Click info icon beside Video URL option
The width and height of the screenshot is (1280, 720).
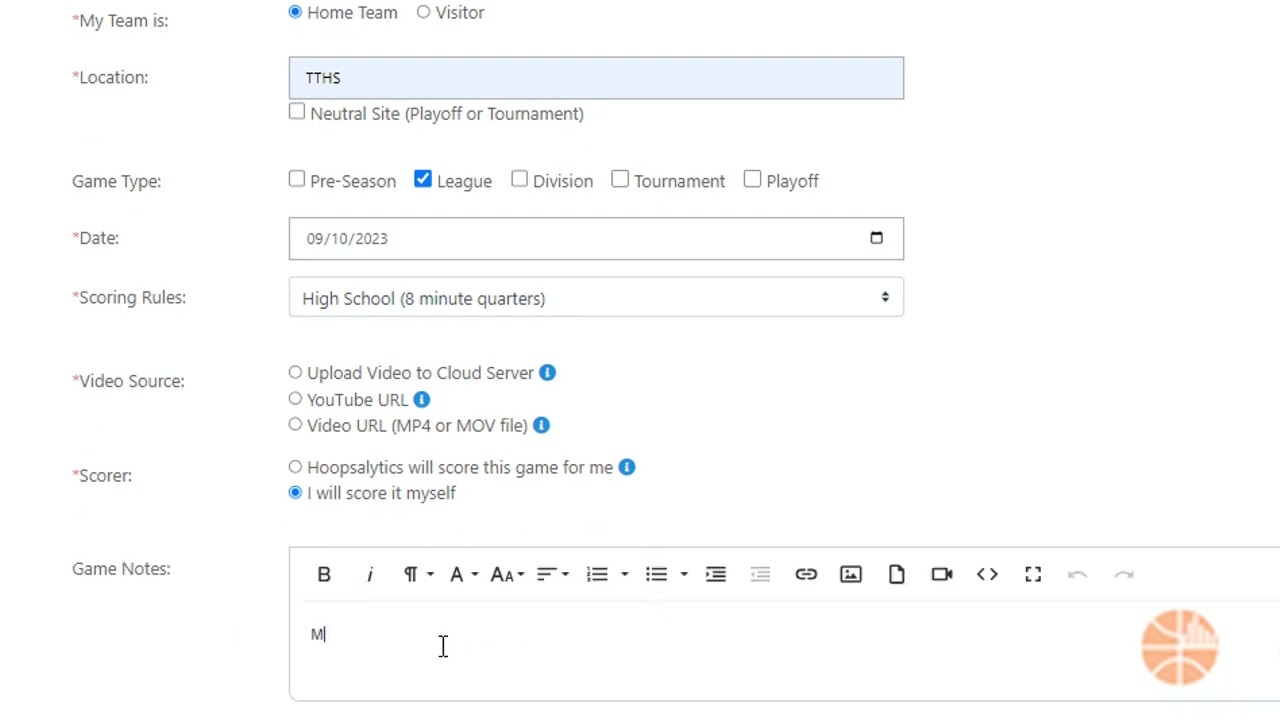[x=541, y=426]
